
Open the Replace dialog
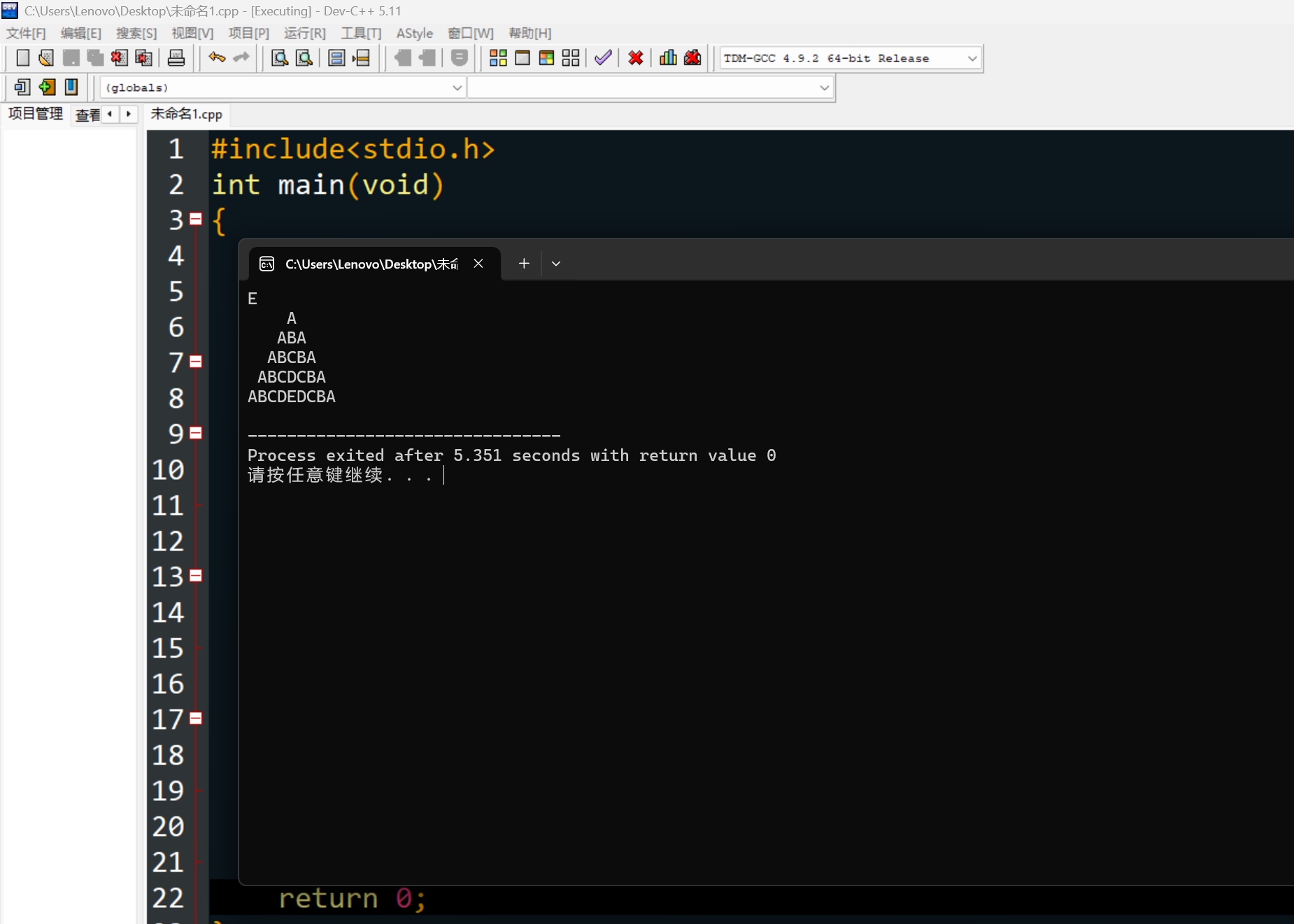304,58
